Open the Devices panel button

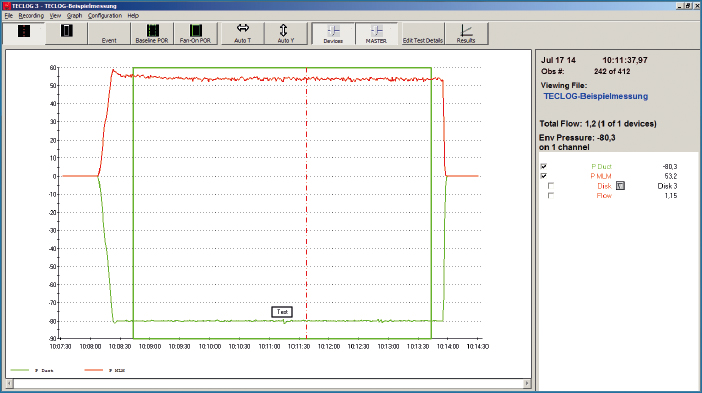333,34
